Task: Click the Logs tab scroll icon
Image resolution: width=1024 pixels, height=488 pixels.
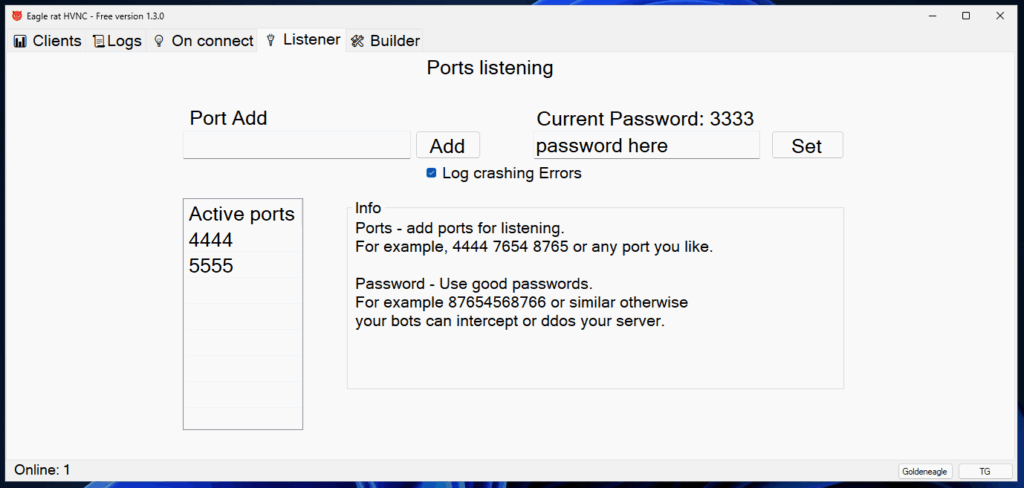Action: coord(98,41)
